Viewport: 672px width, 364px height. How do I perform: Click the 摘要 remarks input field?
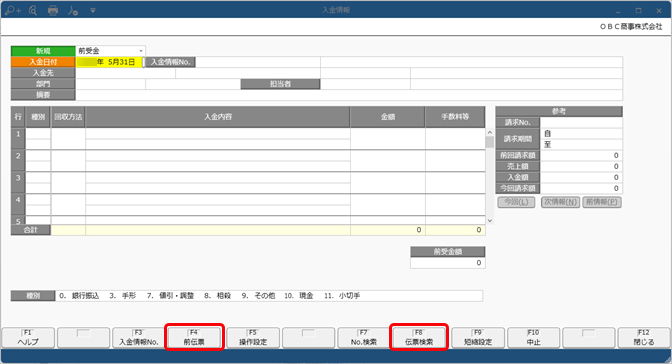pyautogui.click(x=349, y=95)
